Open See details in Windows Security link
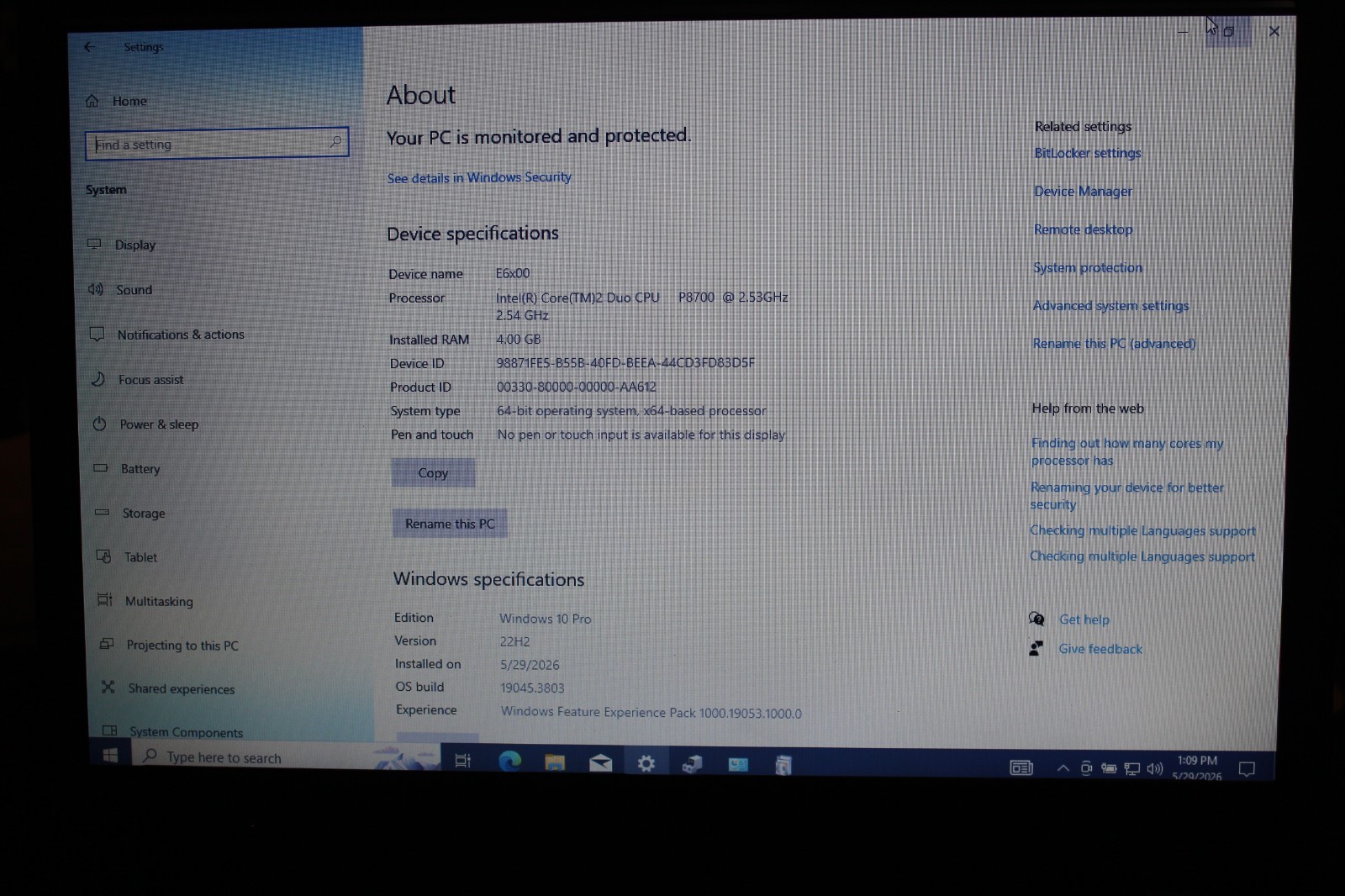The height and width of the screenshot is (896, 1345). 479,177
